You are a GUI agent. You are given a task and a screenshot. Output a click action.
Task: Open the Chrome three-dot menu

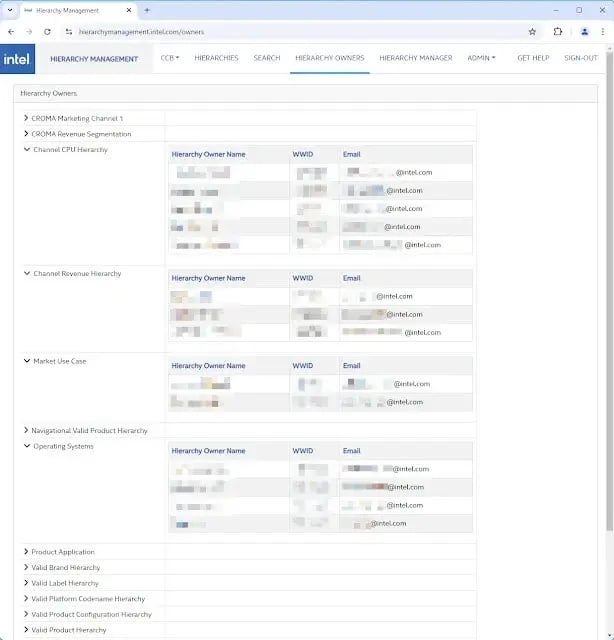coord(603,32)
